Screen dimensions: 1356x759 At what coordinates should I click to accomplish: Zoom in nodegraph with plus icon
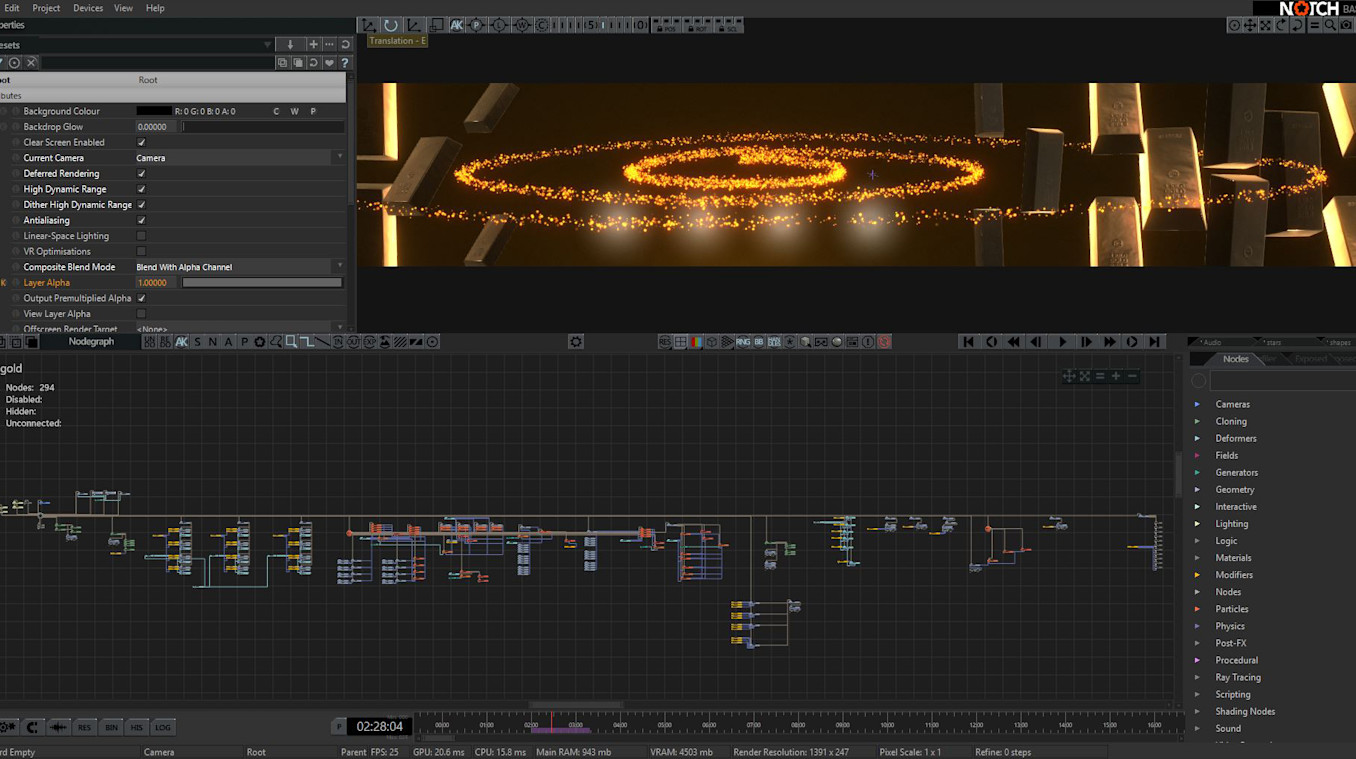pyautogui.click(x=1116, y=376)
